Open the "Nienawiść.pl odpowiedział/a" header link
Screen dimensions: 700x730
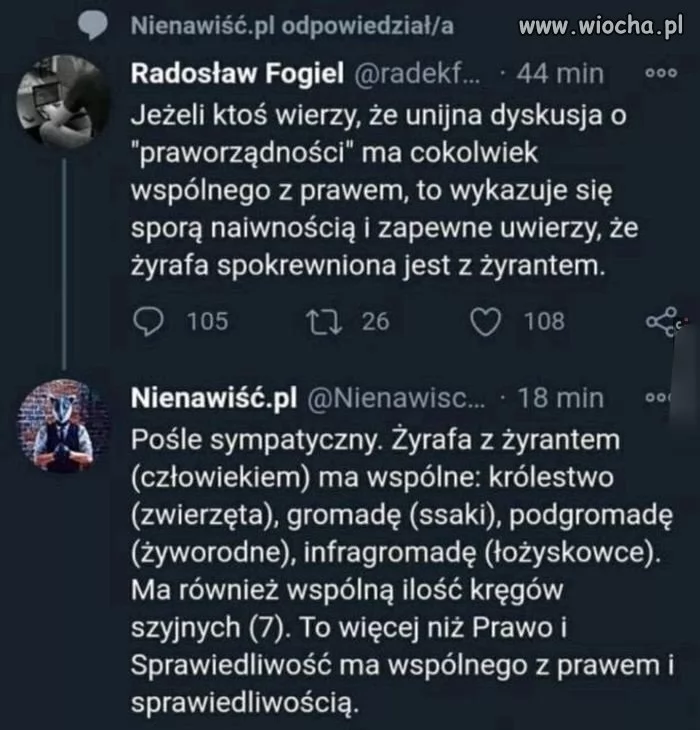pyautogui.click(x=292, y=27)
